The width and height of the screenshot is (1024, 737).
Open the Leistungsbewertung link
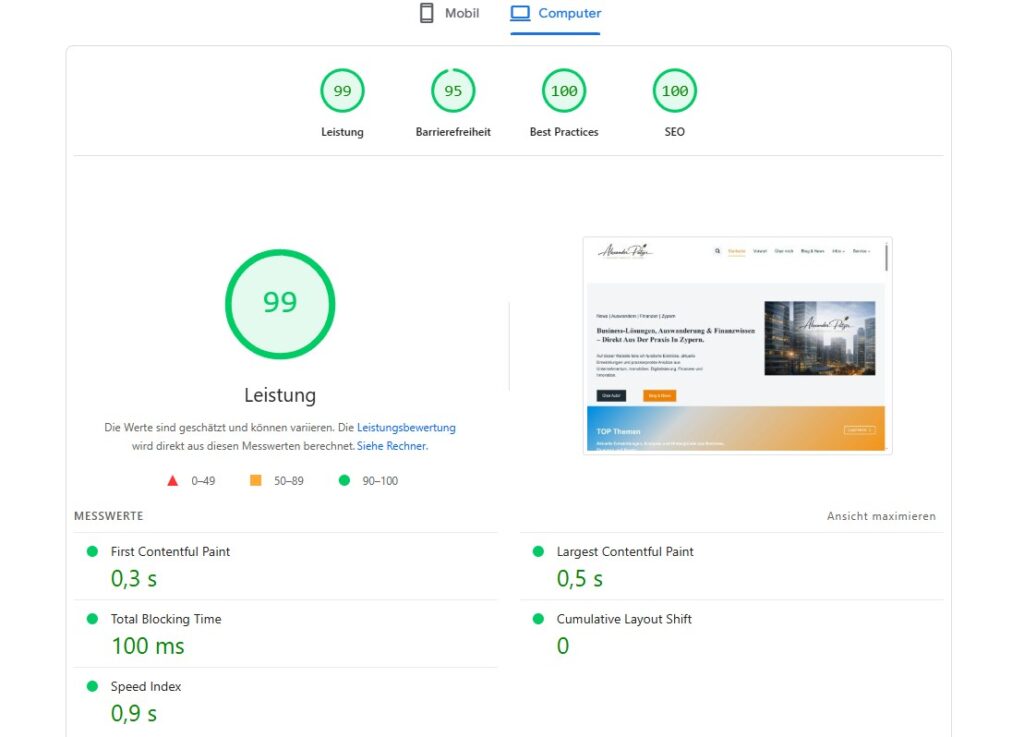click(406, 427)
